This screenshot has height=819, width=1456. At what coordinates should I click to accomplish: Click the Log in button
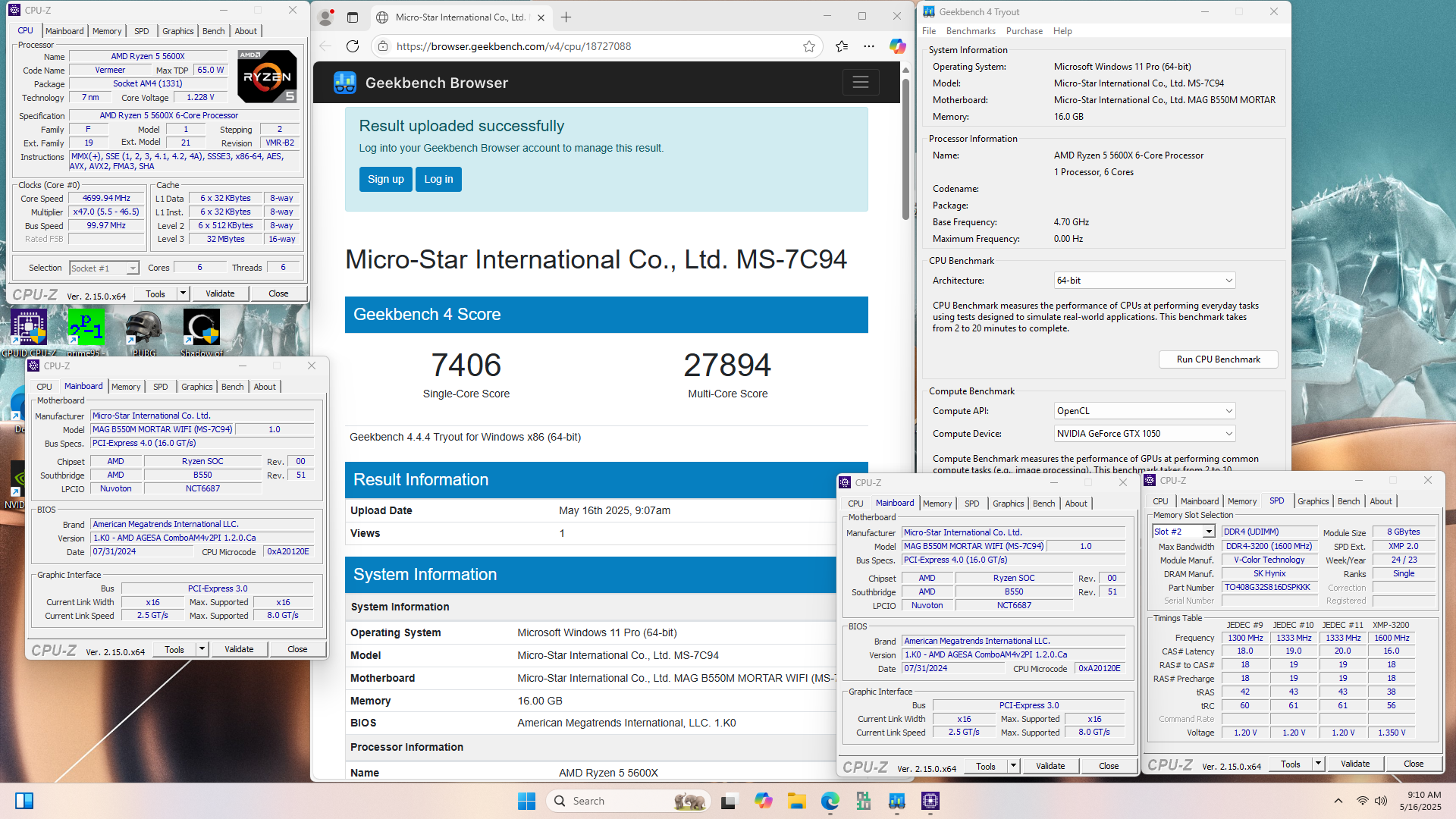pos(438,179)
